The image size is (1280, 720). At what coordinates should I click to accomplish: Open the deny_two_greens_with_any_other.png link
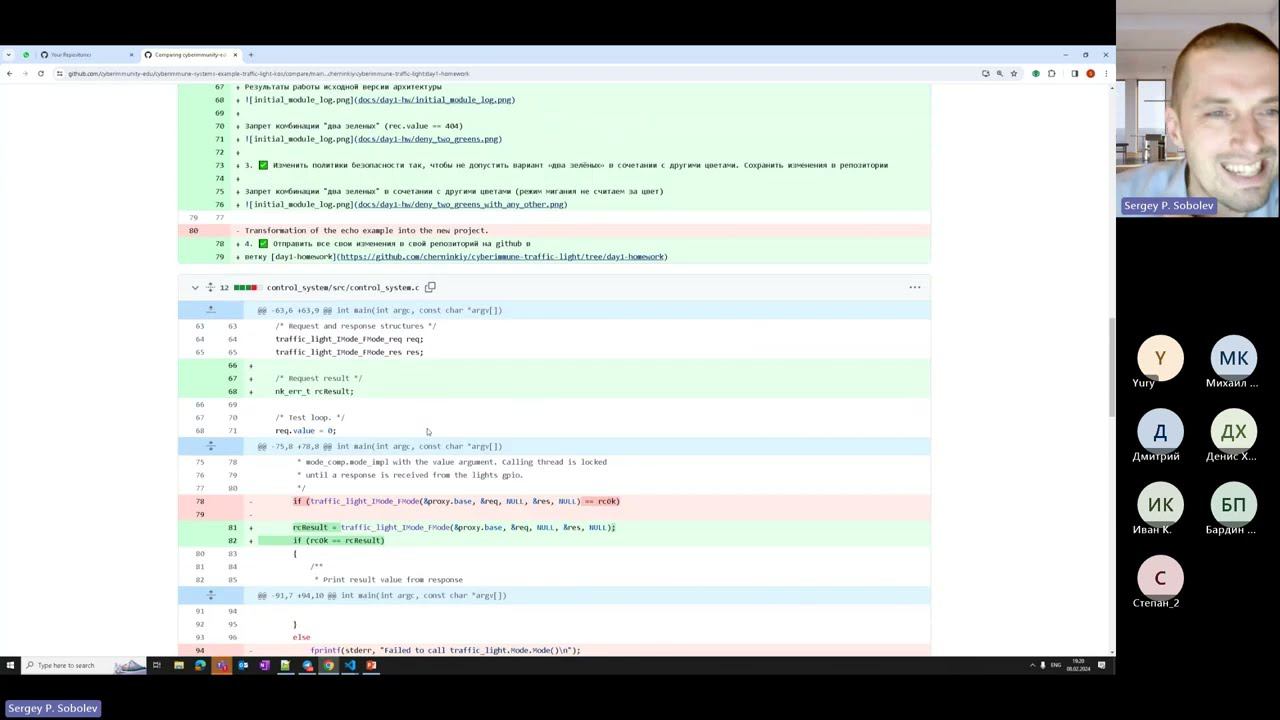pos(461,204)
